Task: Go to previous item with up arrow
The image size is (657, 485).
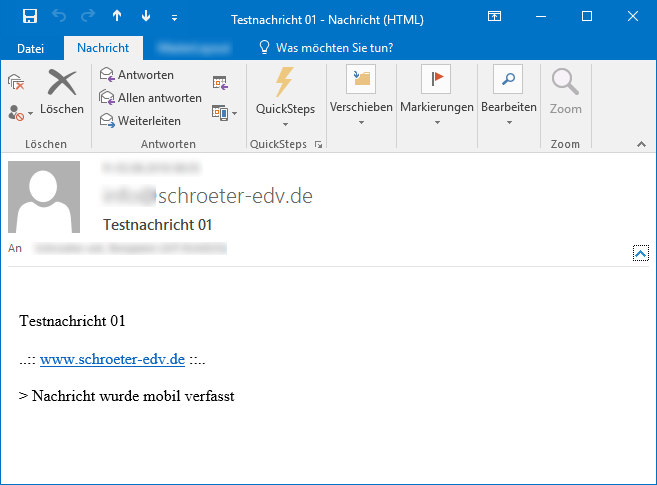Action: pos(117,17)
